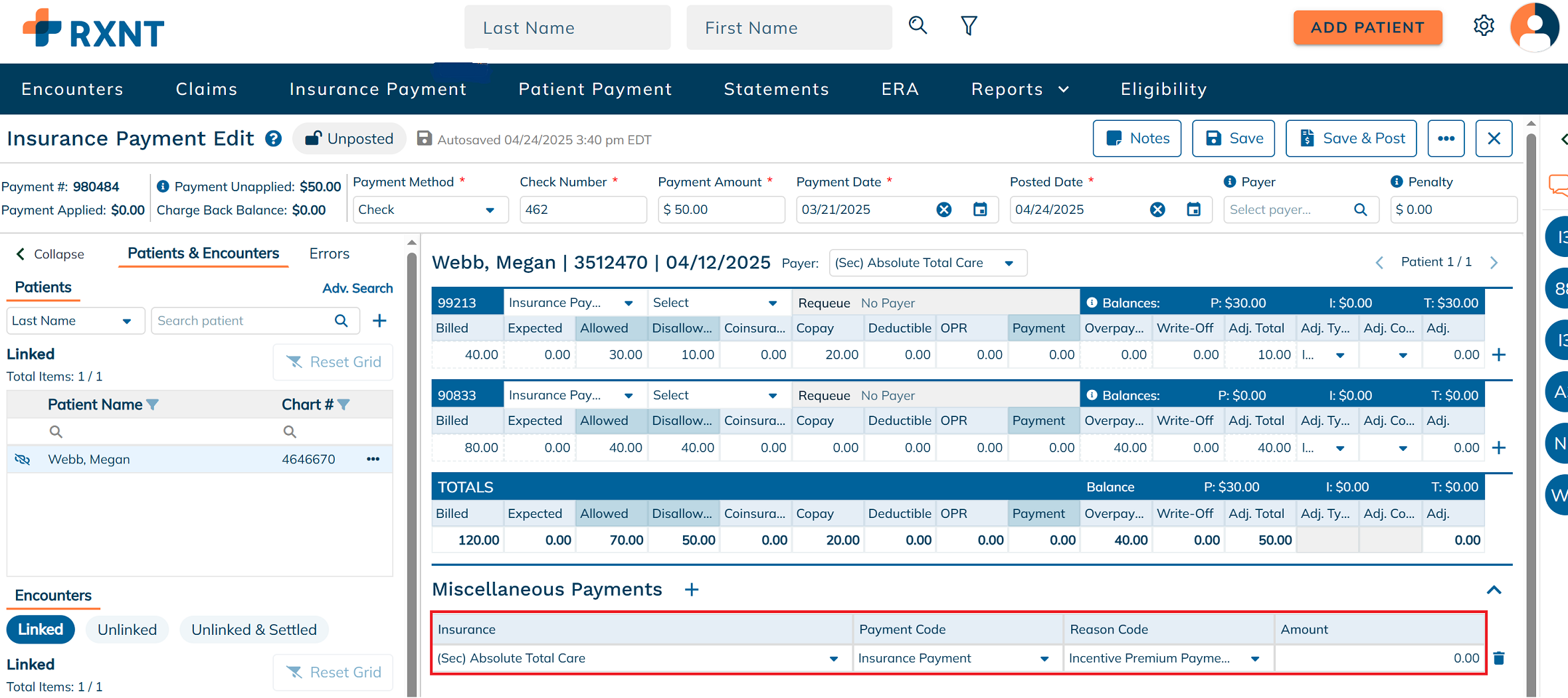Open the Encounters menu
Screen dimensions: 1568x698
coord(72,89)
